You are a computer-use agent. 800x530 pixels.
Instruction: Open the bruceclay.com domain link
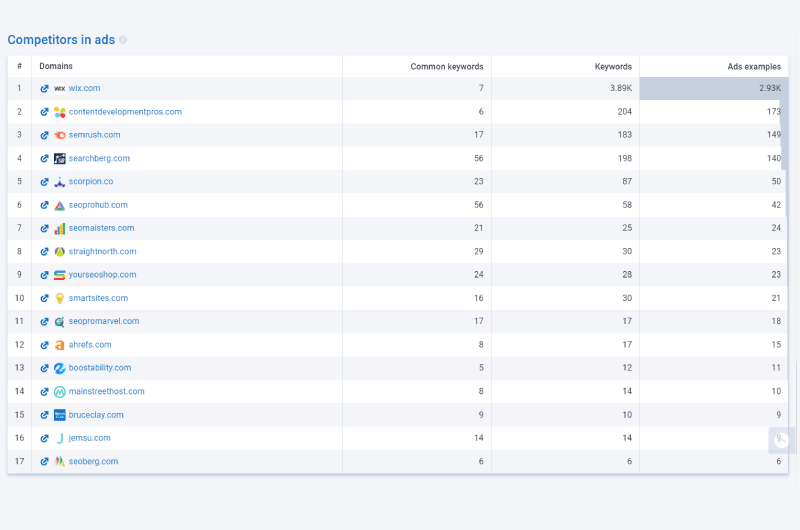point(96,415)
